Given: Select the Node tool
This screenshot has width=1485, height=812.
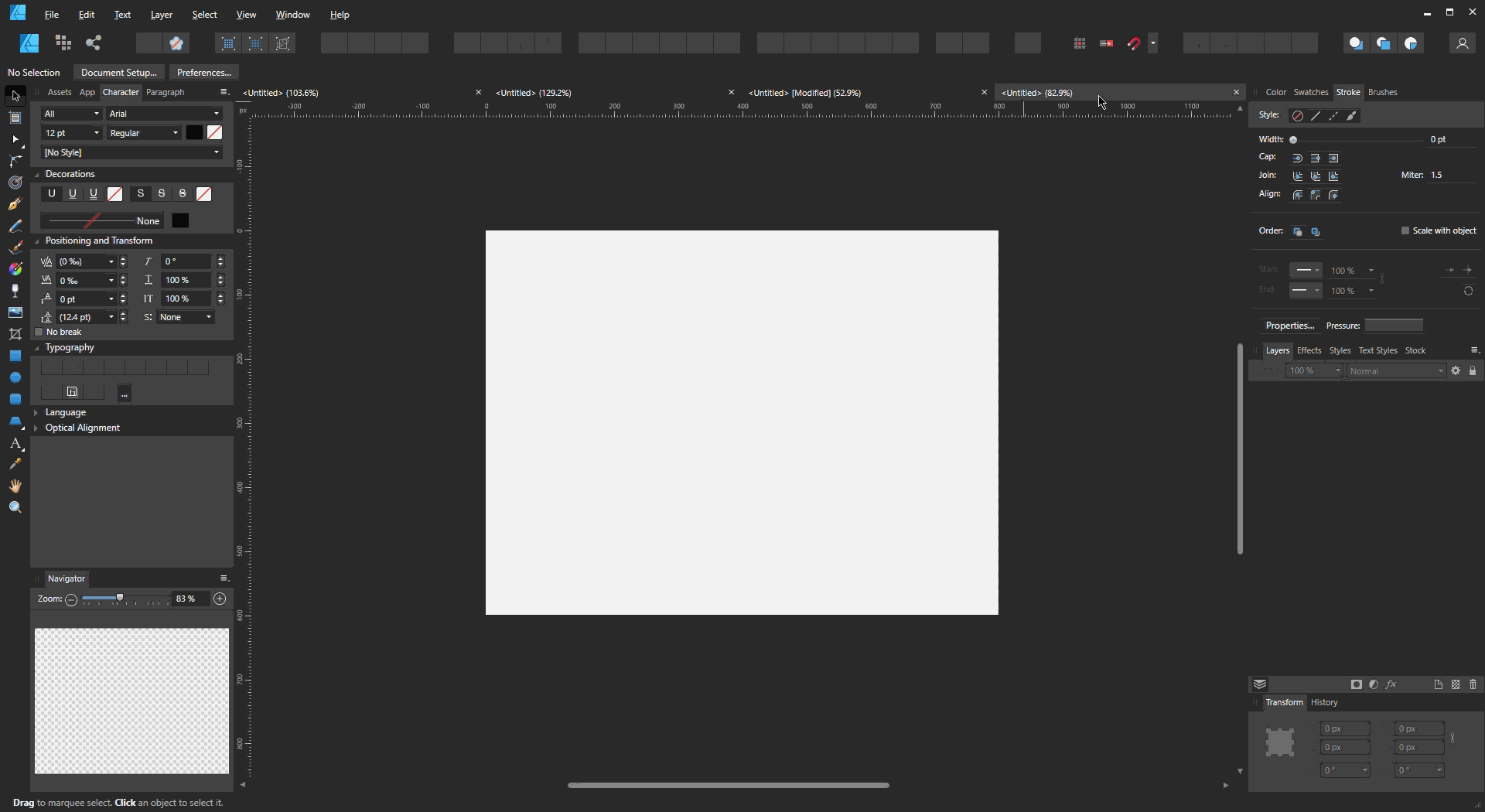Looking at the screenshot, I should pos(15,140).
